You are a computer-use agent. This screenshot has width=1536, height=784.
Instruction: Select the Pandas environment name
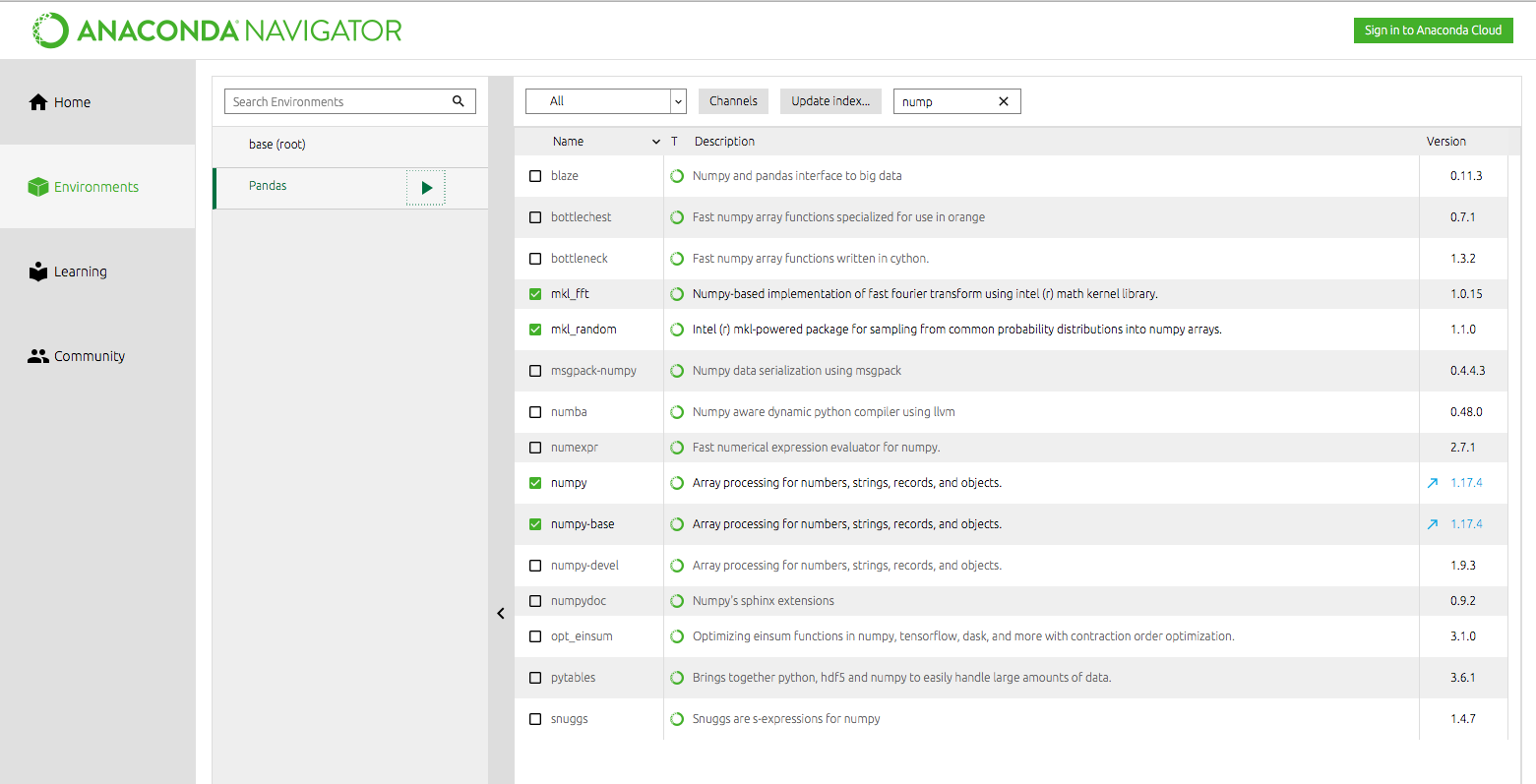[x=268, y=186]
